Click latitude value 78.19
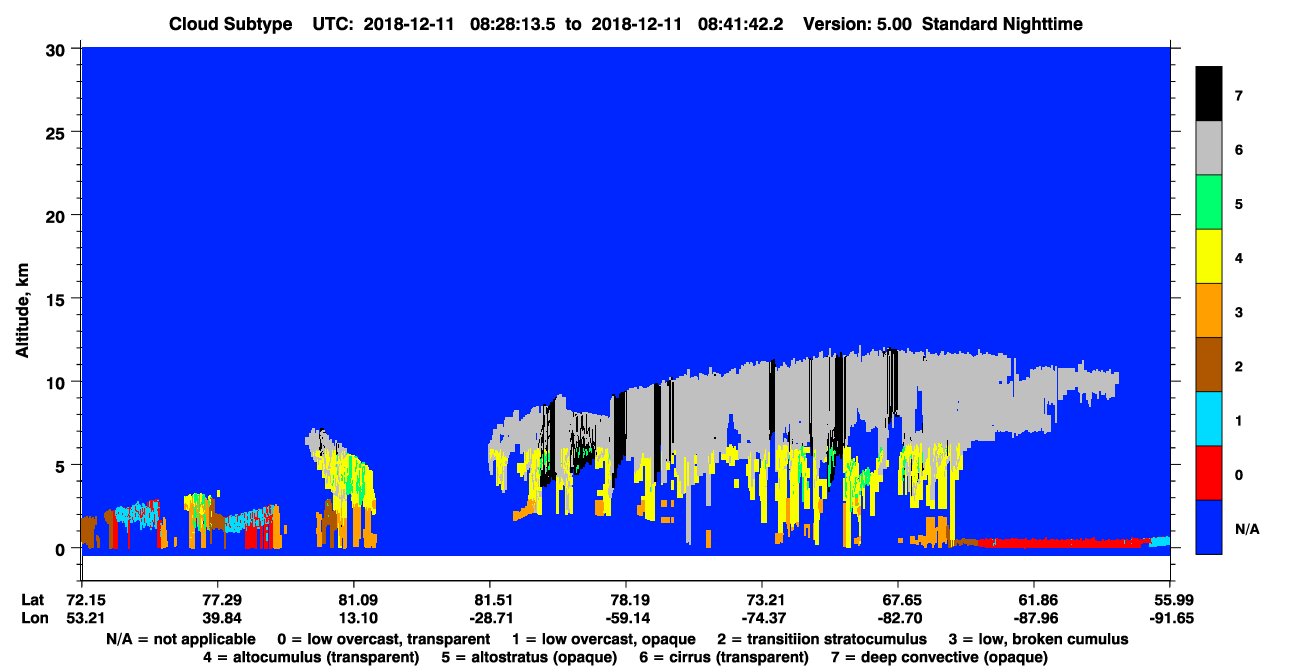Image resolution: width=1300 pixels, height=667 pixels. 625,599
